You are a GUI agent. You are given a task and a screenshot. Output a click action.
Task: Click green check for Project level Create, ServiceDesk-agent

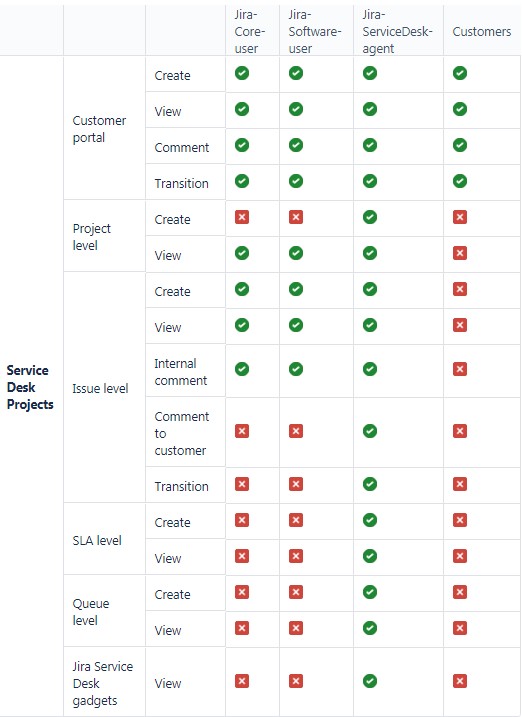(370, 217)
